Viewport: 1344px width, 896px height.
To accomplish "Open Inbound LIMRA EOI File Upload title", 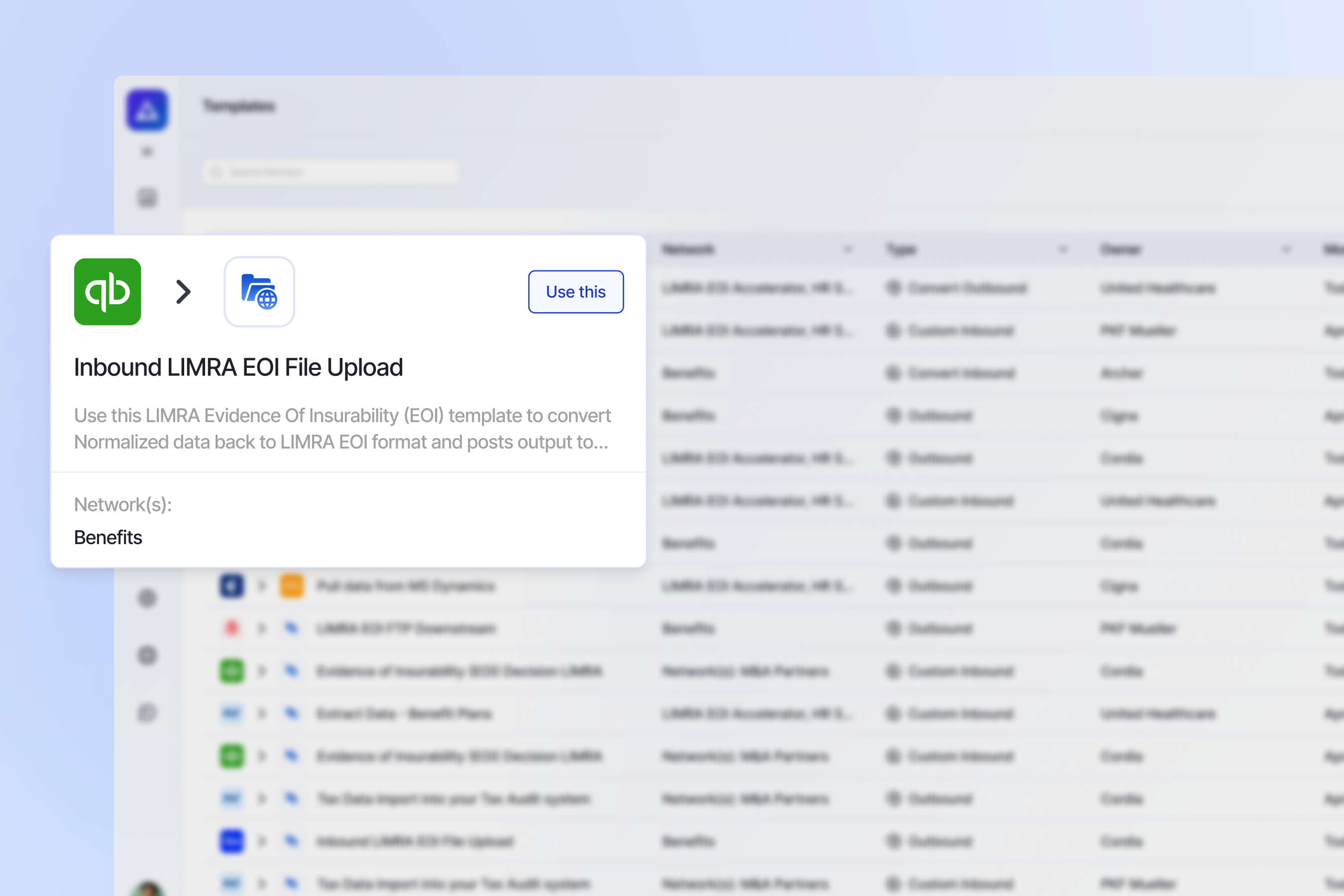I will (238, 367).
